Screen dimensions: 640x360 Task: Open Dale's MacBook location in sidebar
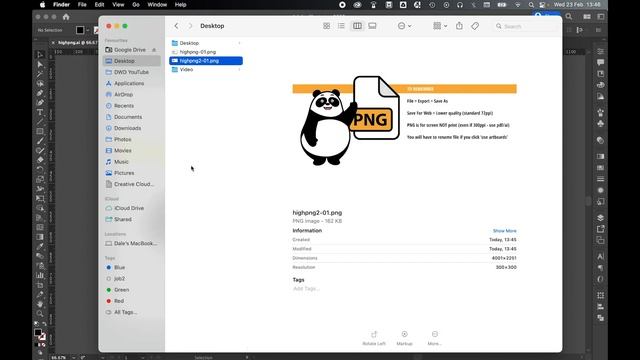[131, 243]
